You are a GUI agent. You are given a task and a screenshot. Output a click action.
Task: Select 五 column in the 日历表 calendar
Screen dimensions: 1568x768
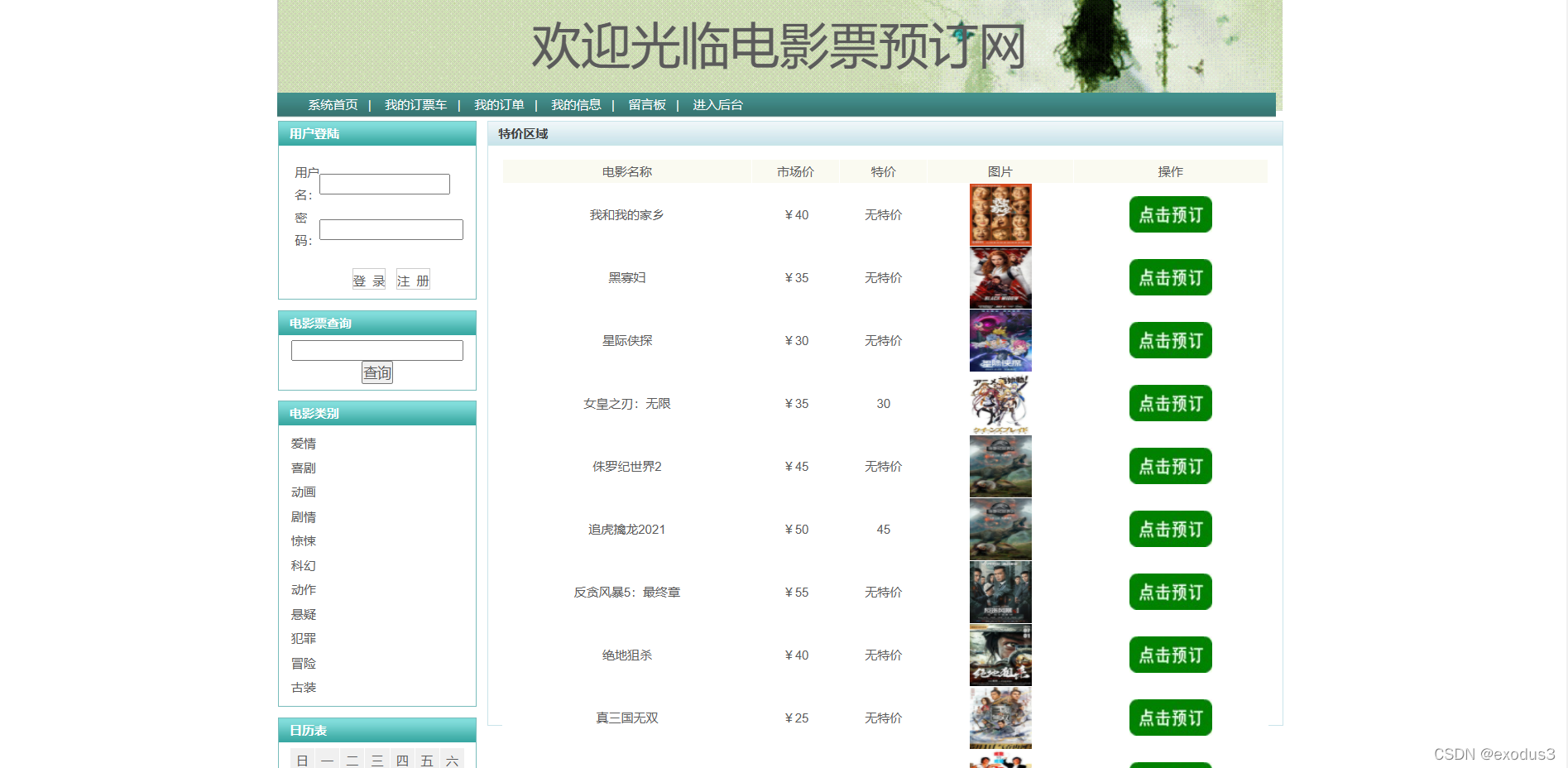pos(428,759)
